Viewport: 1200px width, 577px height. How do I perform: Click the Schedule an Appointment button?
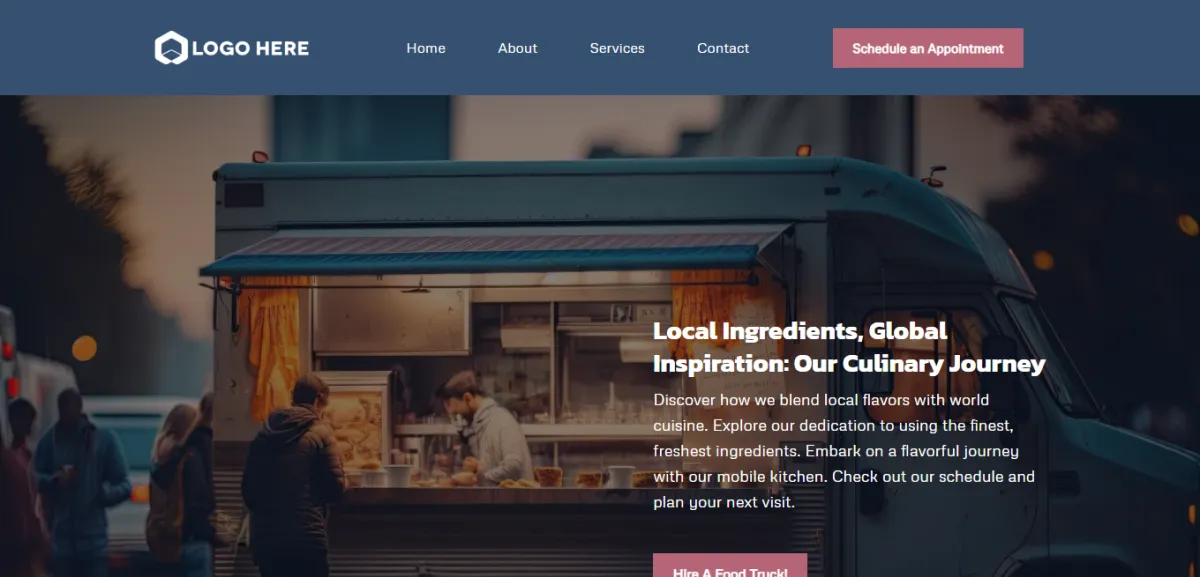tap(928, 48)
